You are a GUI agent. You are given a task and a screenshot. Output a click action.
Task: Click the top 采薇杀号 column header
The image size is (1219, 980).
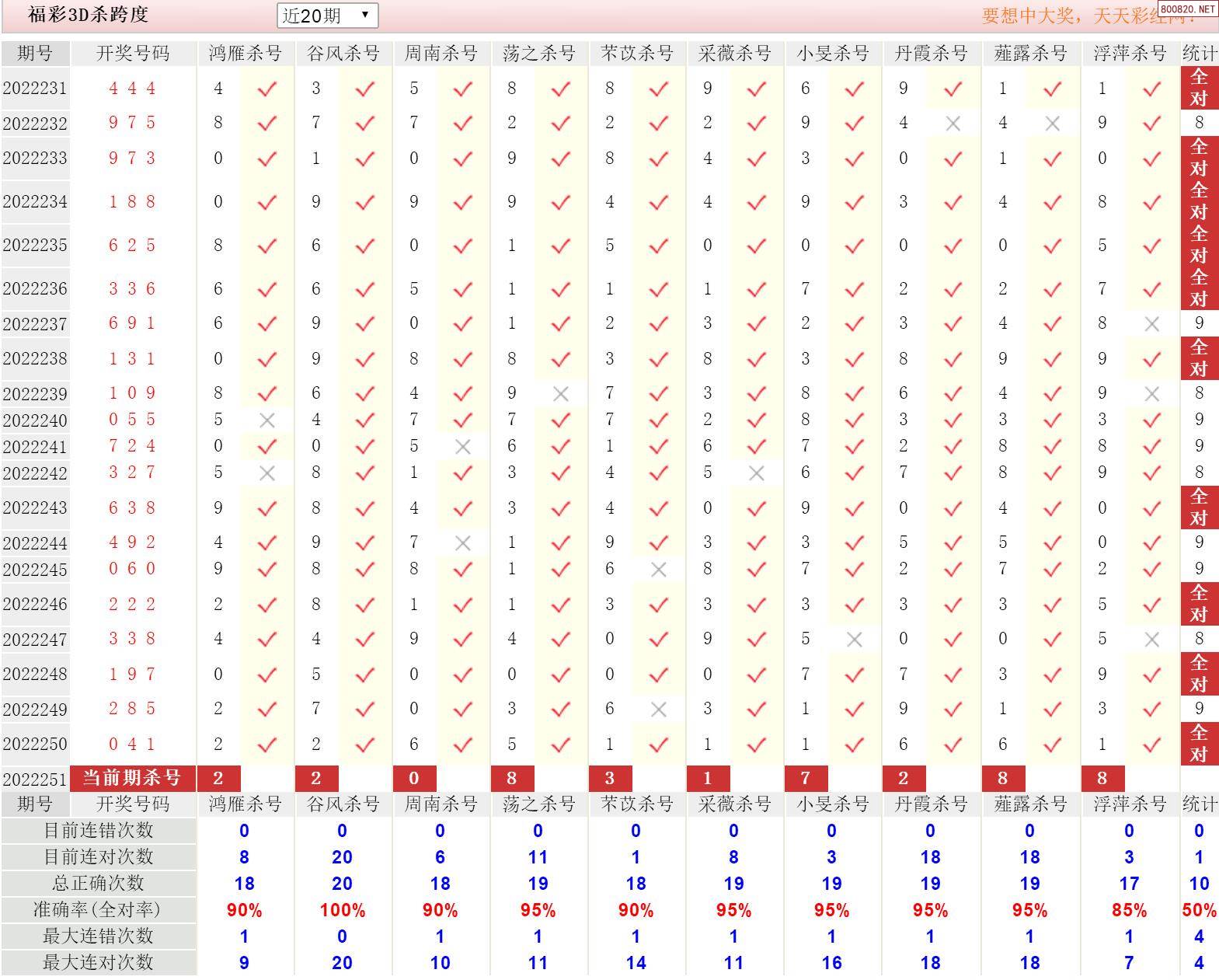click(735, 54)
